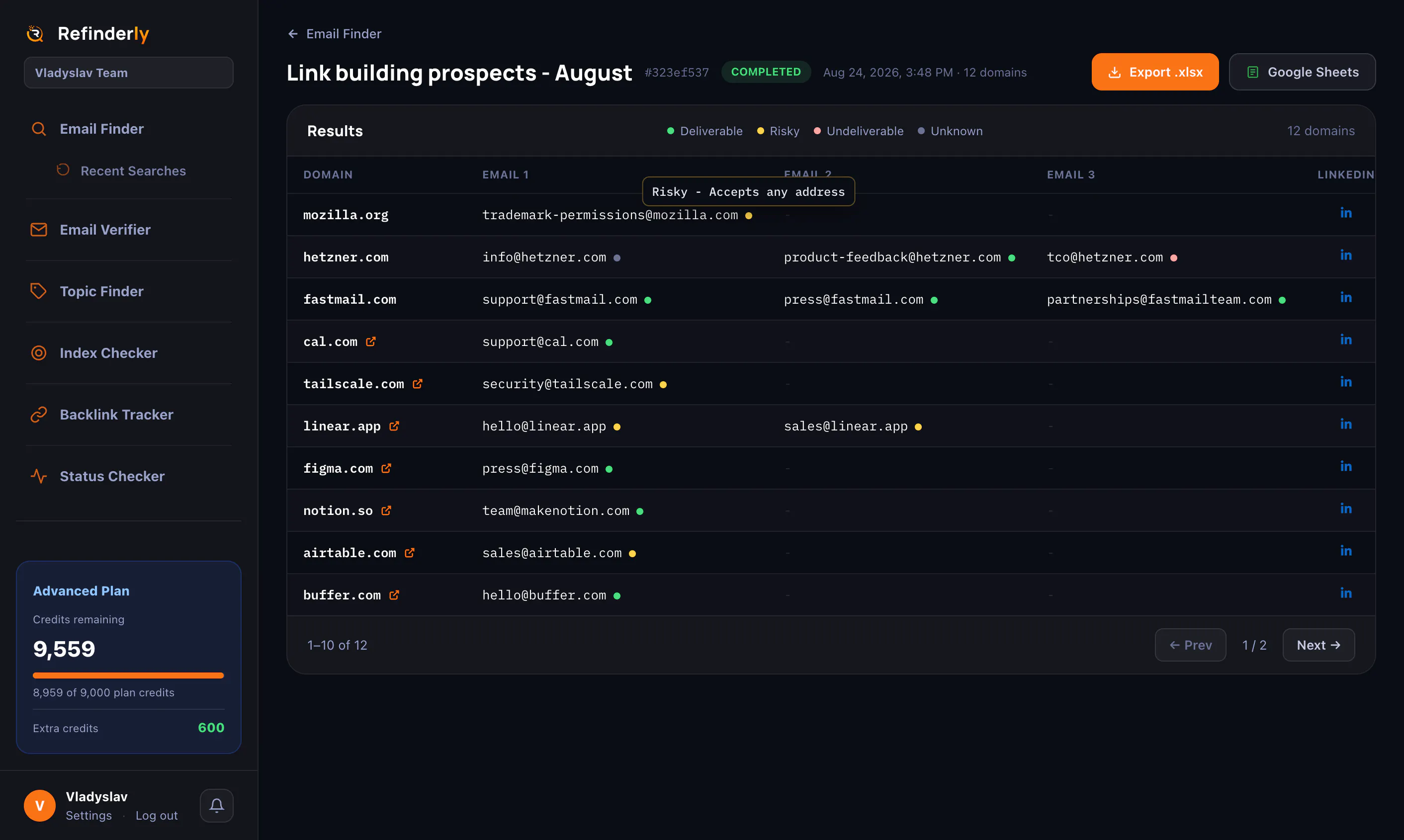Screen dimensions: 1404x840
Task: Click security@tailscale.com email
Action: click(567, 384)
